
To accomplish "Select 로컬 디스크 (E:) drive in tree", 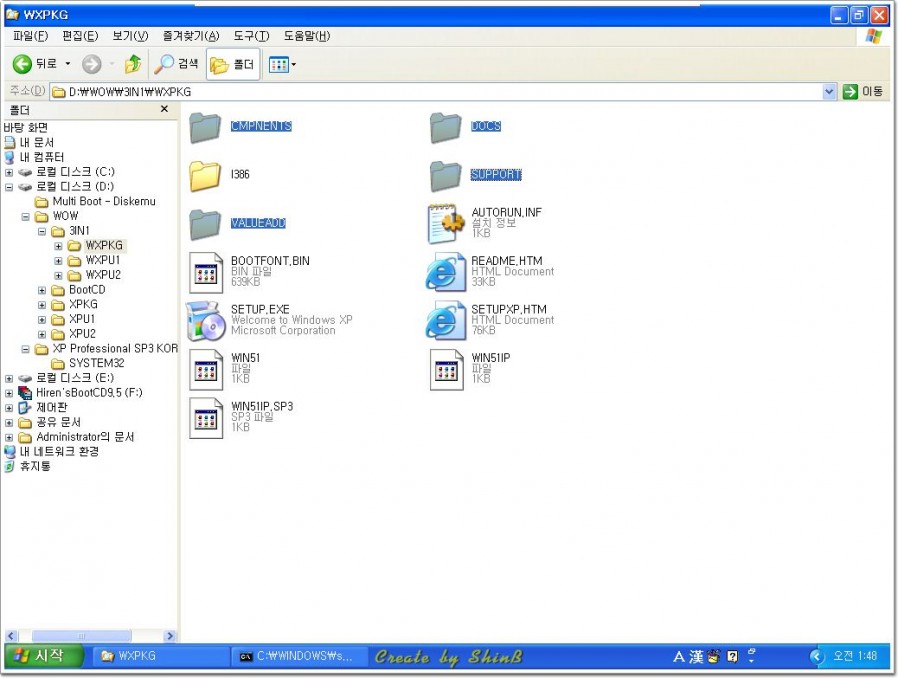I will (75, 378).
